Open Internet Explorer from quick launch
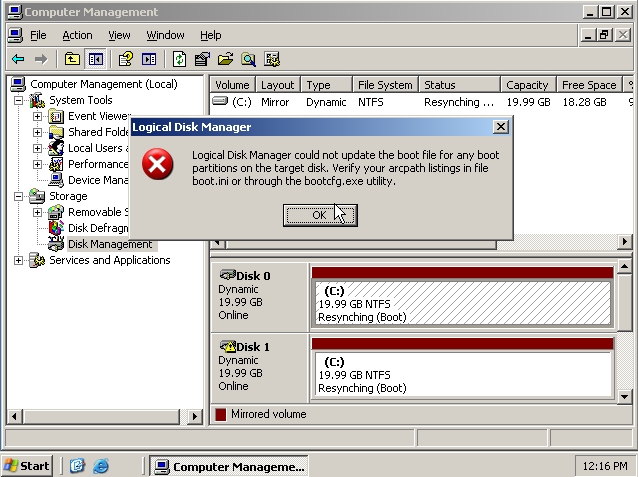Screen dimensions: 638x477 (x=101, y=465)
